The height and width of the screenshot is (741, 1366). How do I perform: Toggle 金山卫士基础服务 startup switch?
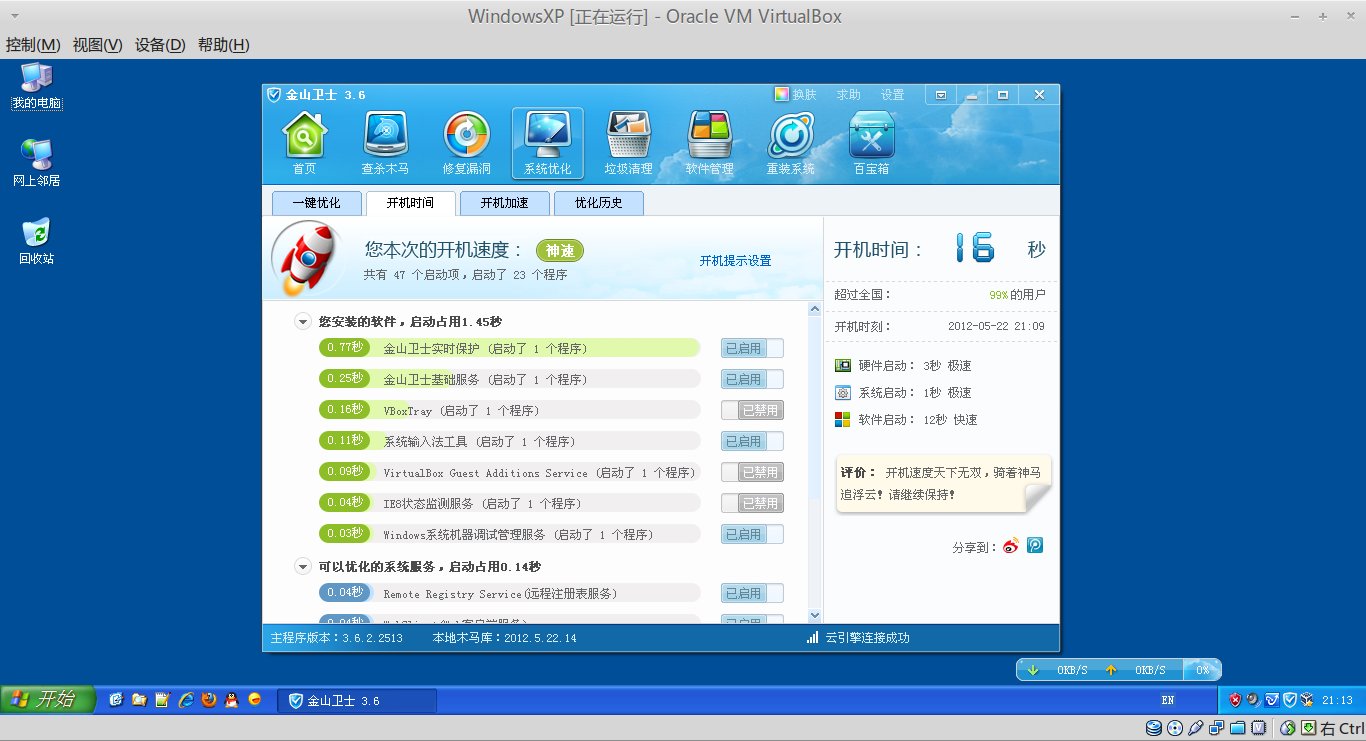click(752, 379)
